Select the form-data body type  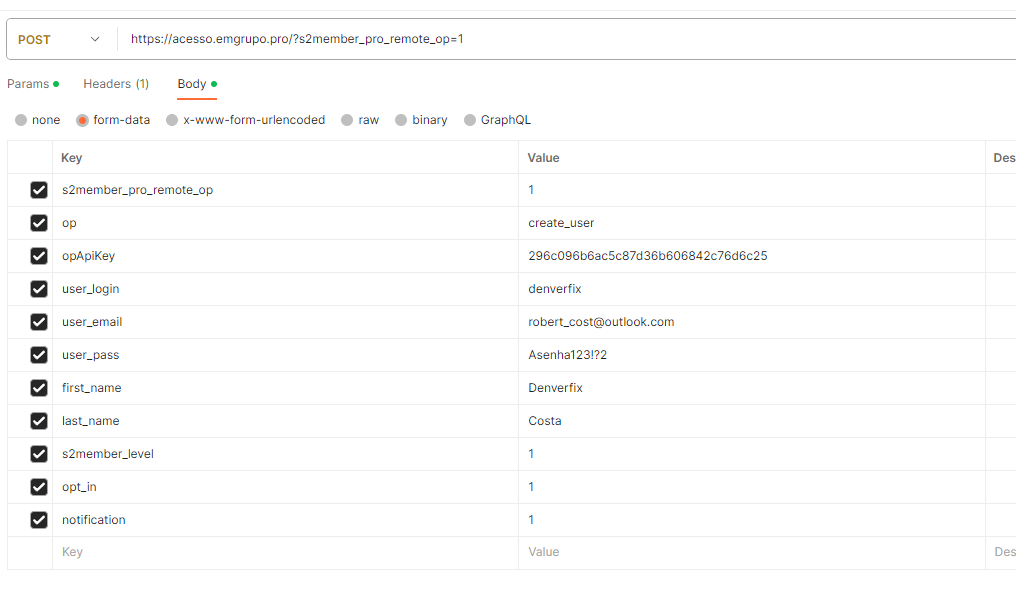click(x=82, y=119)
